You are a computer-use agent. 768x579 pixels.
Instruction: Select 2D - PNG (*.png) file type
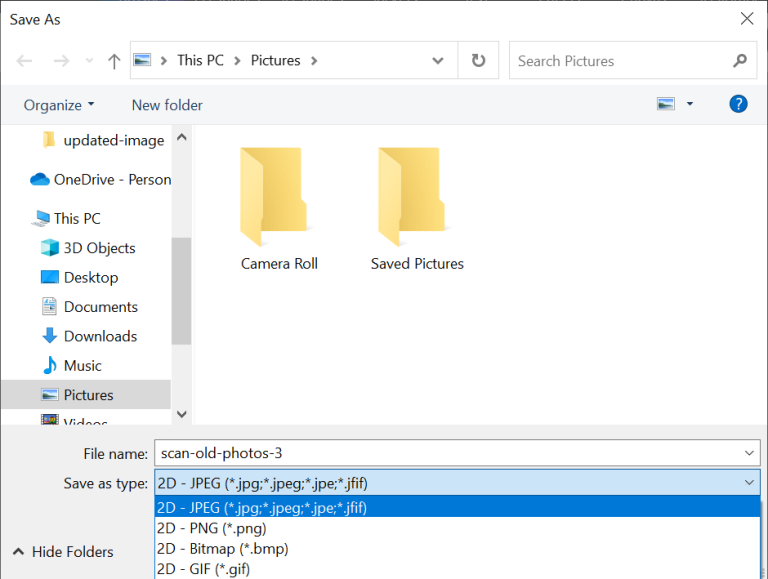point(212,528)
